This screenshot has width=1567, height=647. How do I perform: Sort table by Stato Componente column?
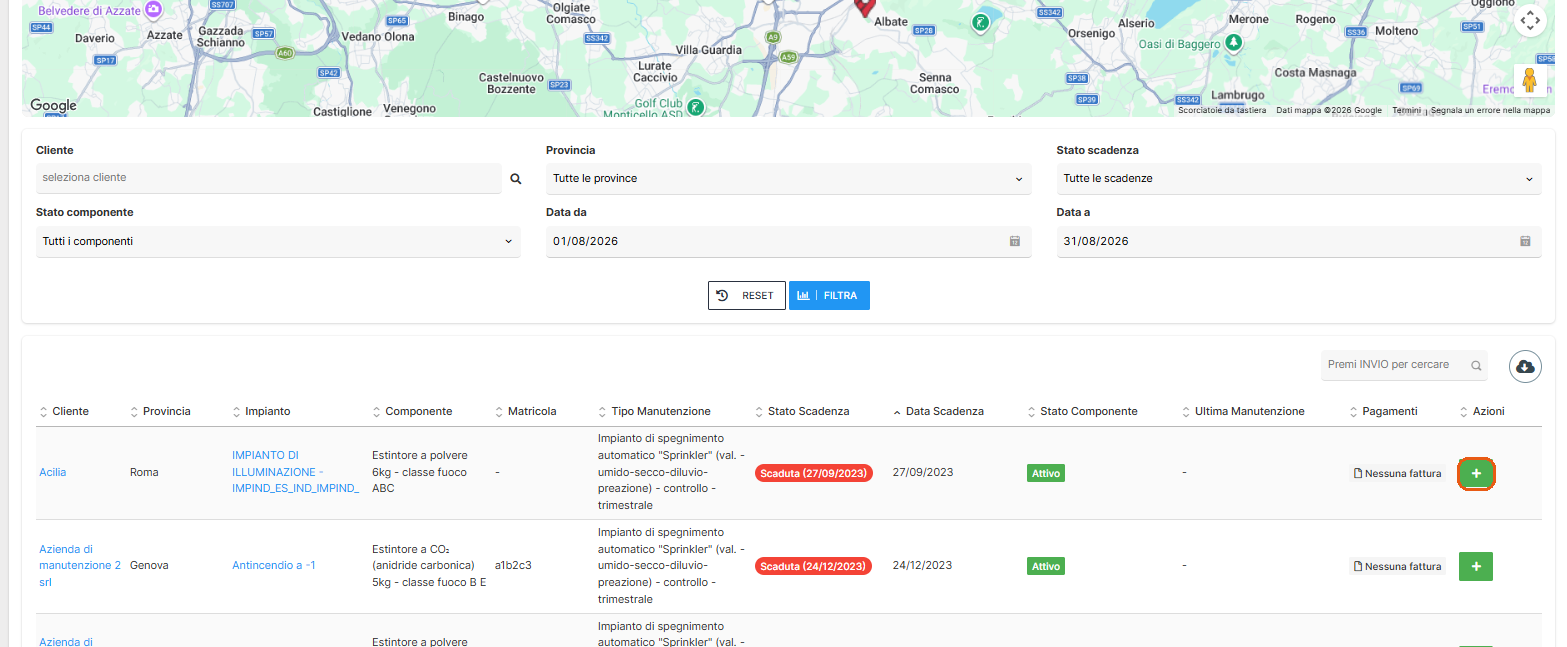click(1082, 411)
